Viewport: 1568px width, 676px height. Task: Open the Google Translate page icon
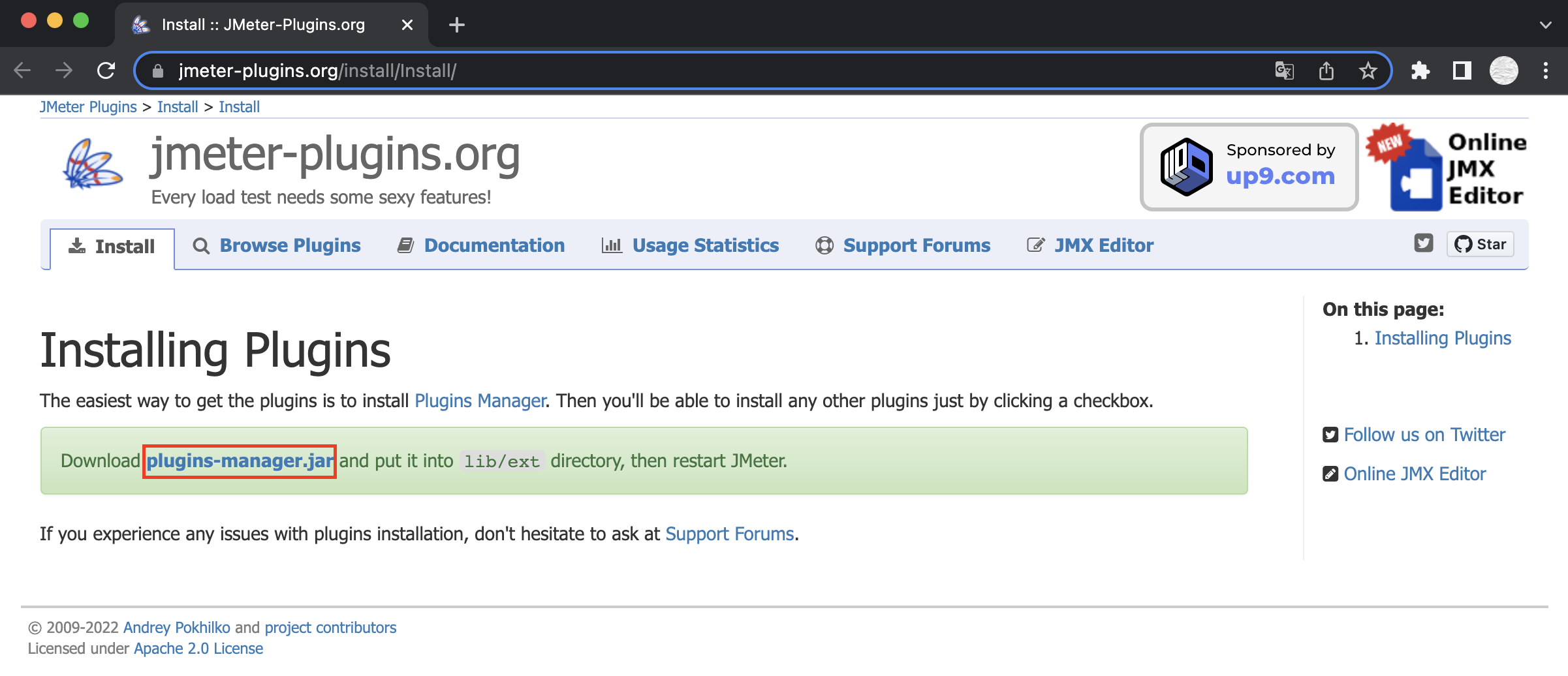pyautogui.click(x=1284, y=70)
